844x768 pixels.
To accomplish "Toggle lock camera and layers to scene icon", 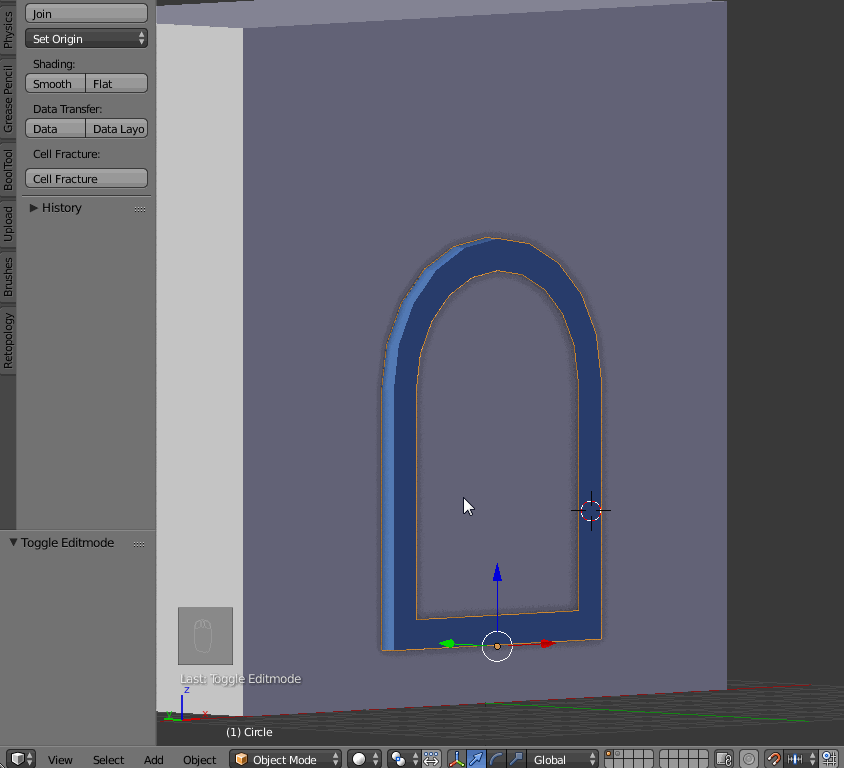I will [x=725, y=759].
